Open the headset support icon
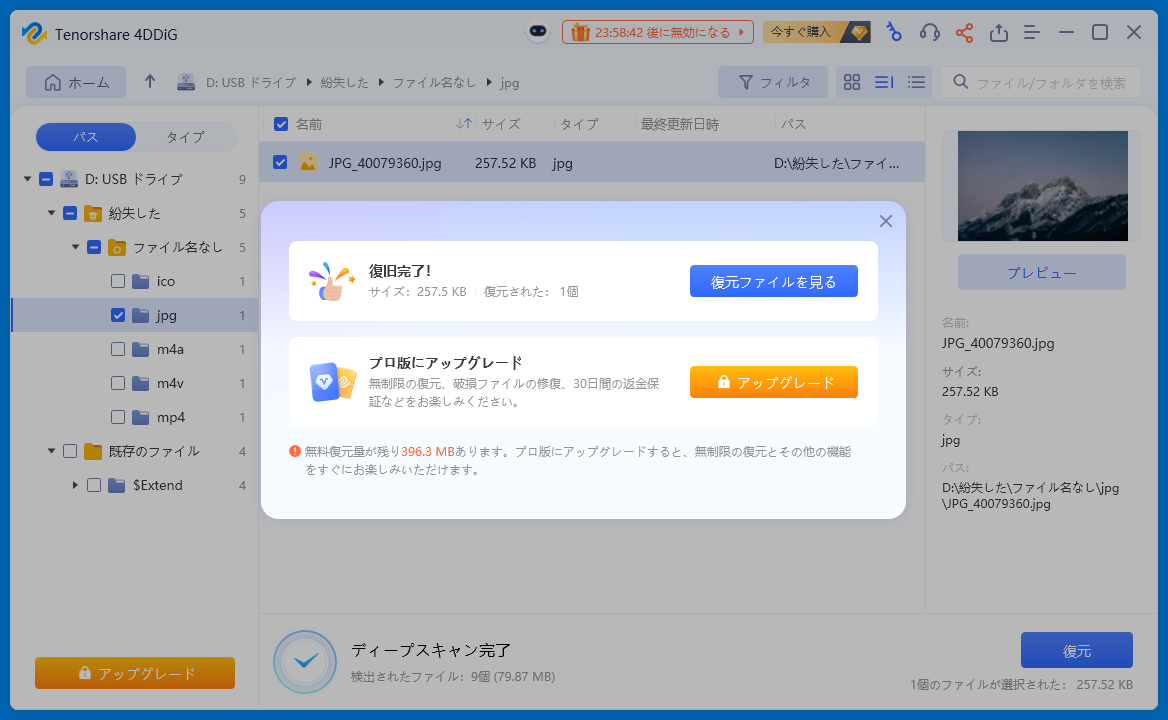The image size is (1168, 720). pos(930,32)
